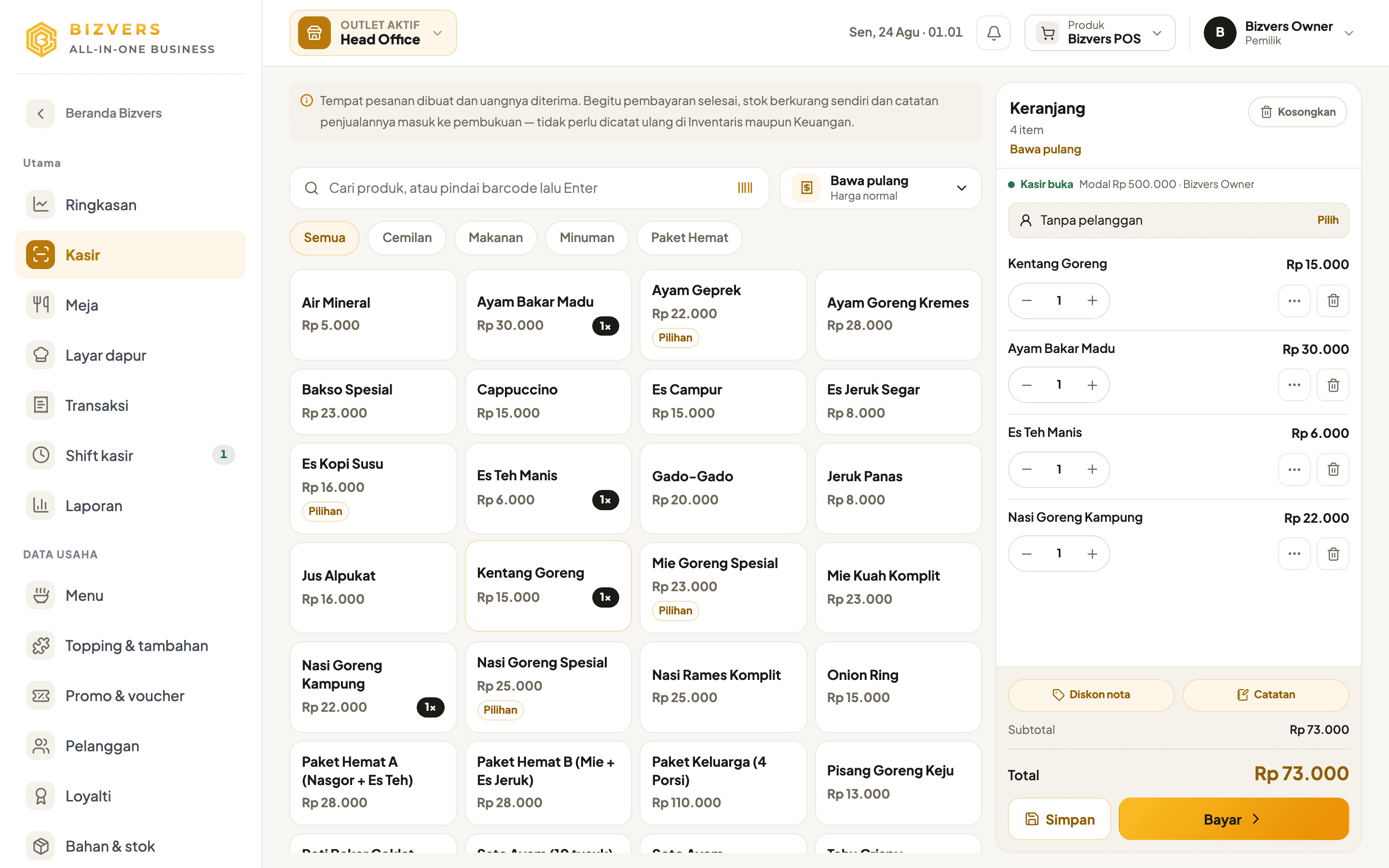Delete Ayam Bakar Madu from cart

pyautogui.click(x=1333, y=385)
